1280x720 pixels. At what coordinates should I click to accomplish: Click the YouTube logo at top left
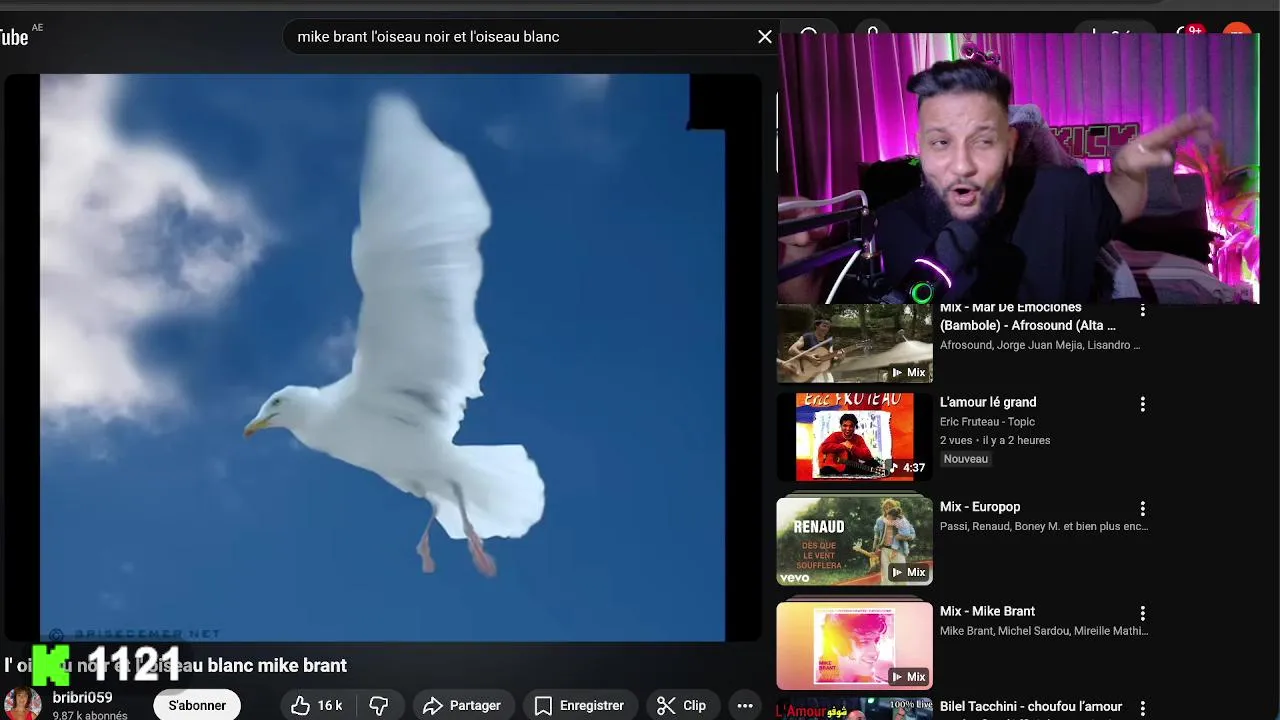click(x=14, y=38)
